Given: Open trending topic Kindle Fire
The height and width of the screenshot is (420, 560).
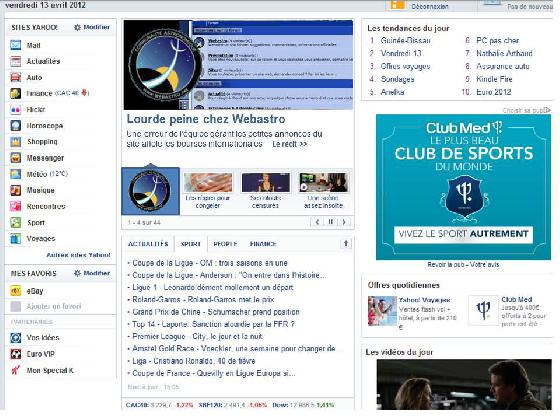Looking at the screenshot, I should coord(494,79).
